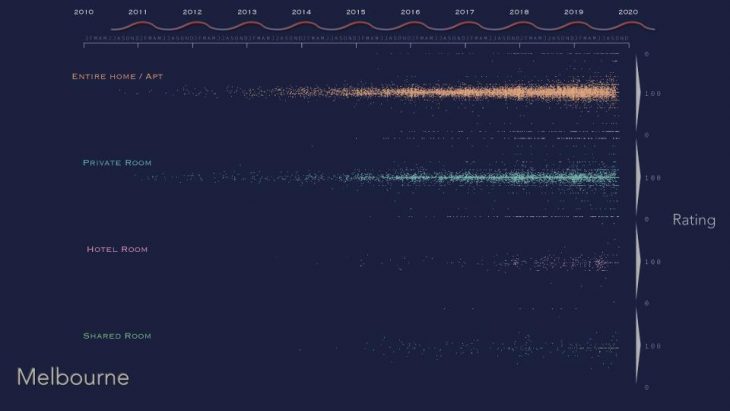The width and height of the screenshot is (730, 411).
Task: Click the 2011 year label
Action: pos(138,12)
